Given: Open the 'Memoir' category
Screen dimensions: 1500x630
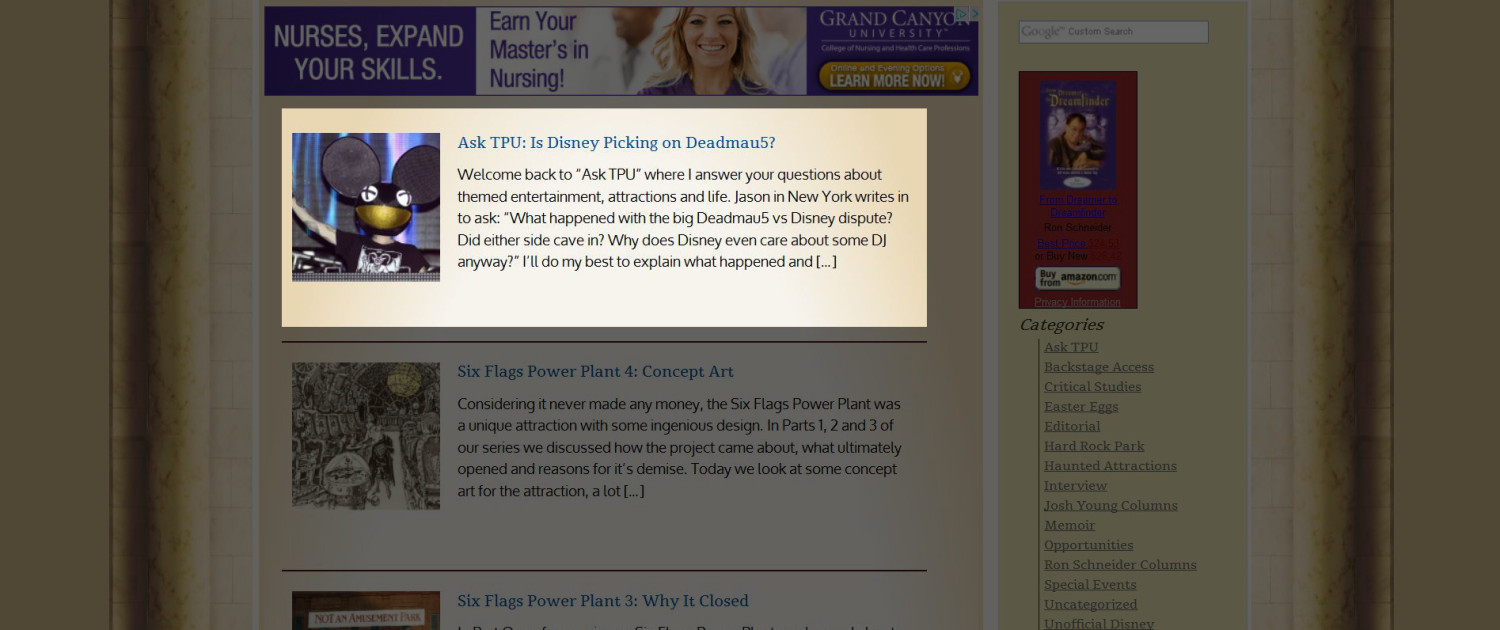Looking at the screenshot, I should (x=1069, y=525).
